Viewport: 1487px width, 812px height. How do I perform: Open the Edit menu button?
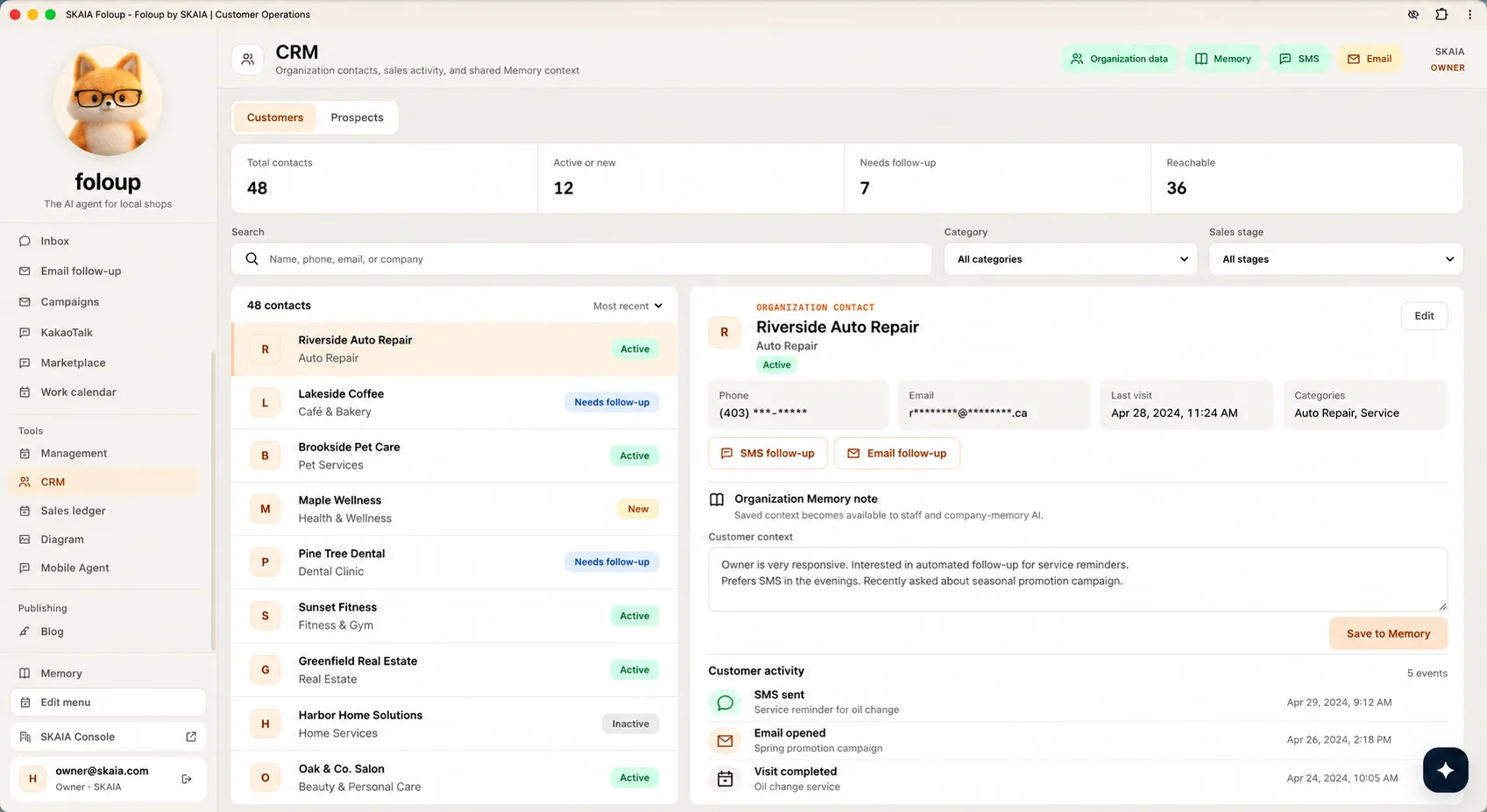(x=108, y=703)
